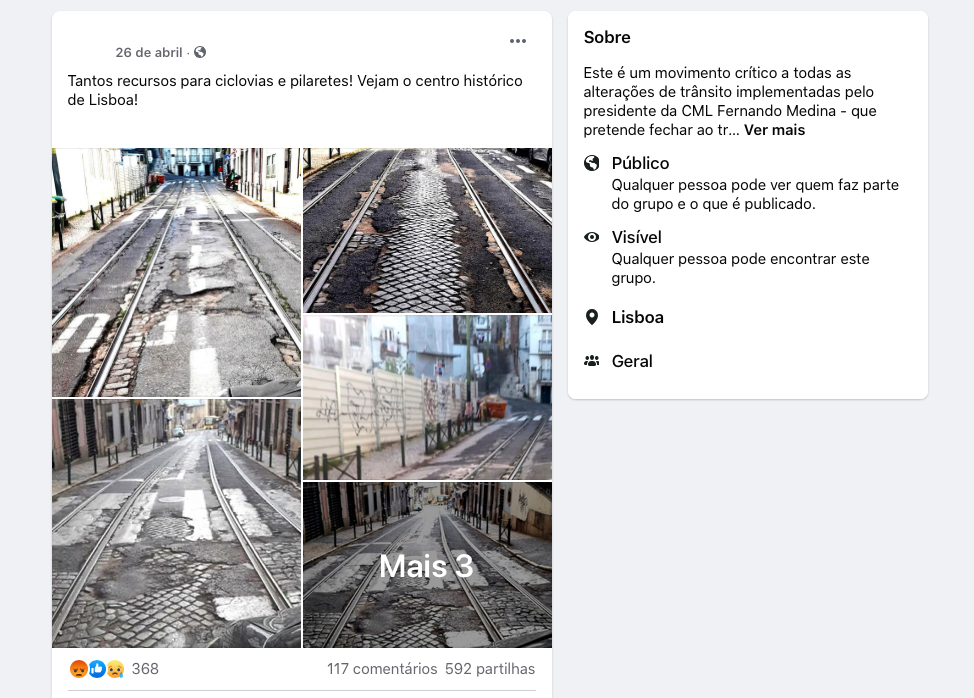Open the 26 de abril post timestamp

pos(149,52)
